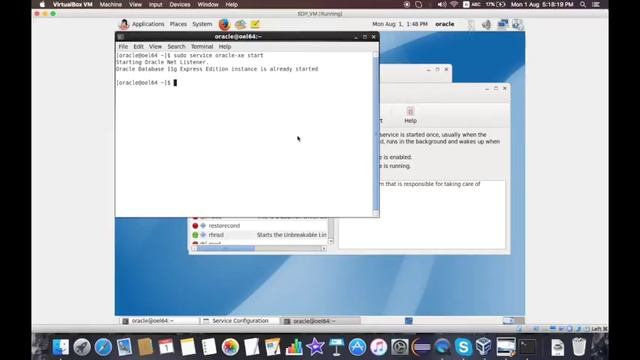Open Launchpad rocket icon in Dock
Screen dimensions: 640x360
coord(82,347)
